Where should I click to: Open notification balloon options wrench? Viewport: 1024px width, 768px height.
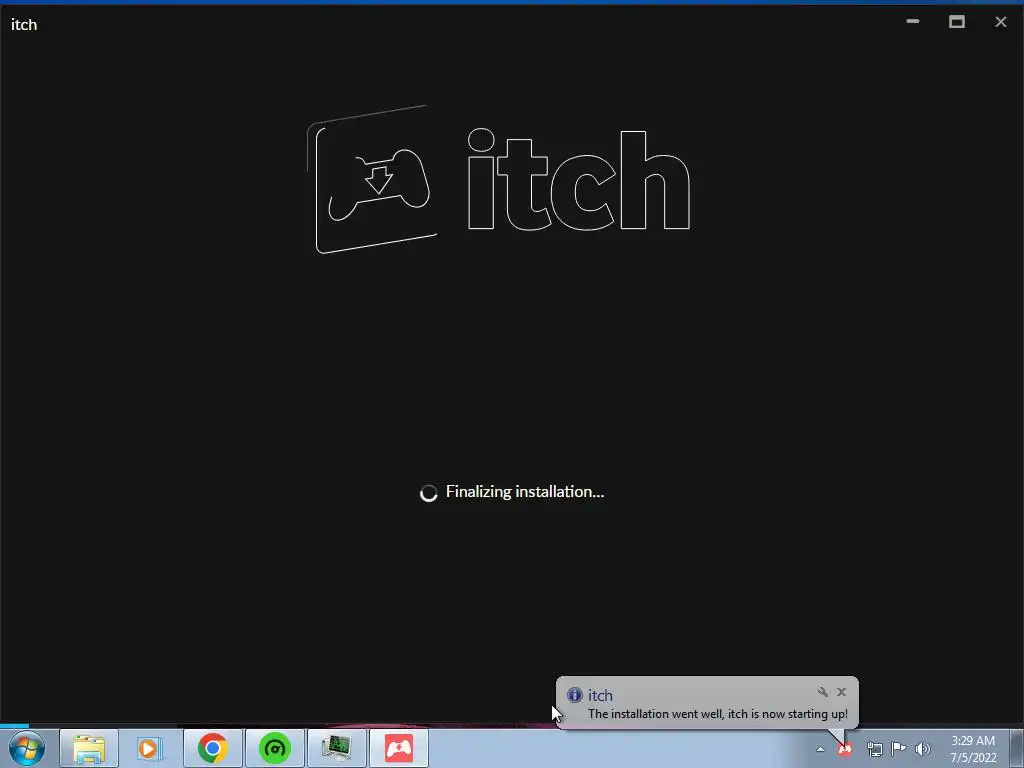823,692
